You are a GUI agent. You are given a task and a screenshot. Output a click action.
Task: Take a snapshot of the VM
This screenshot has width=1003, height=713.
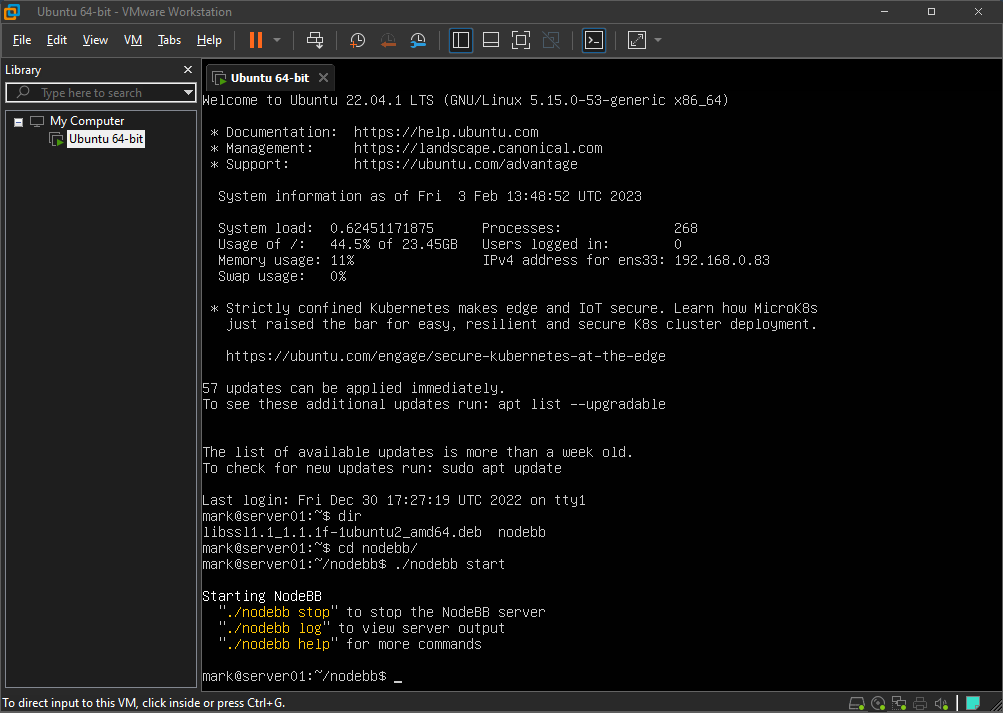pos(357,40)
